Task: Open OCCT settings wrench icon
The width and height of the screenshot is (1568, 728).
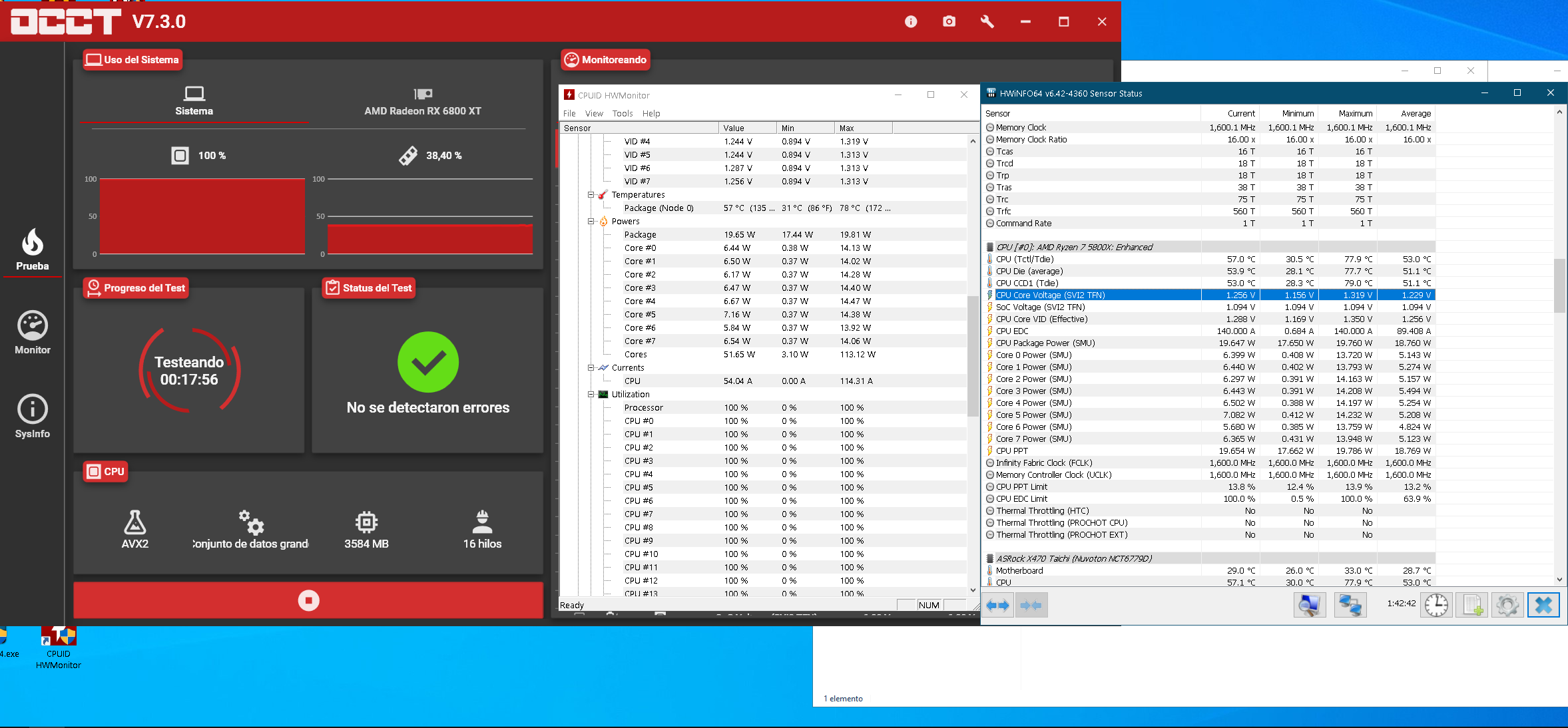Action: [987, 22]
